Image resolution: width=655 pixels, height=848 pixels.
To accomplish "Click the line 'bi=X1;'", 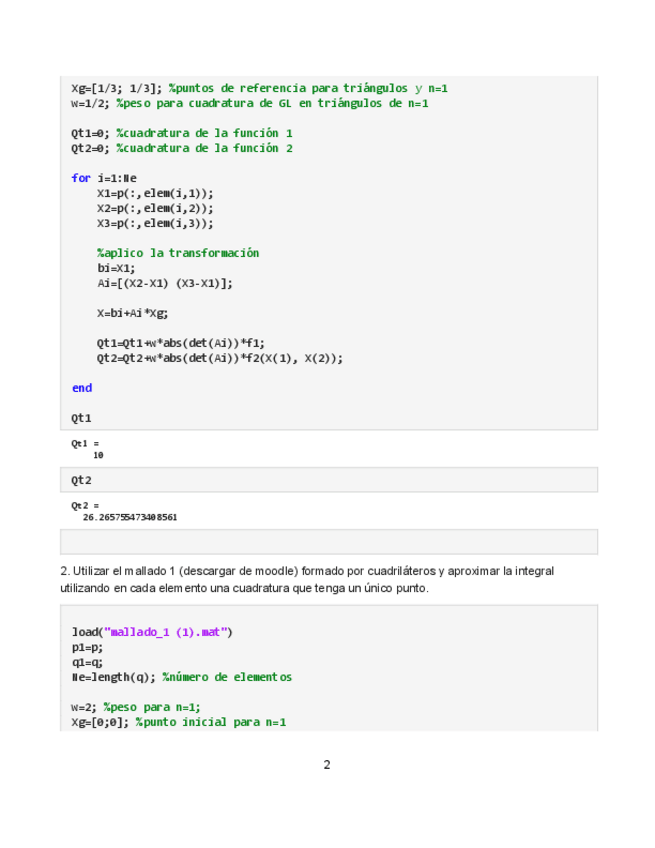I will coord(116,268).
